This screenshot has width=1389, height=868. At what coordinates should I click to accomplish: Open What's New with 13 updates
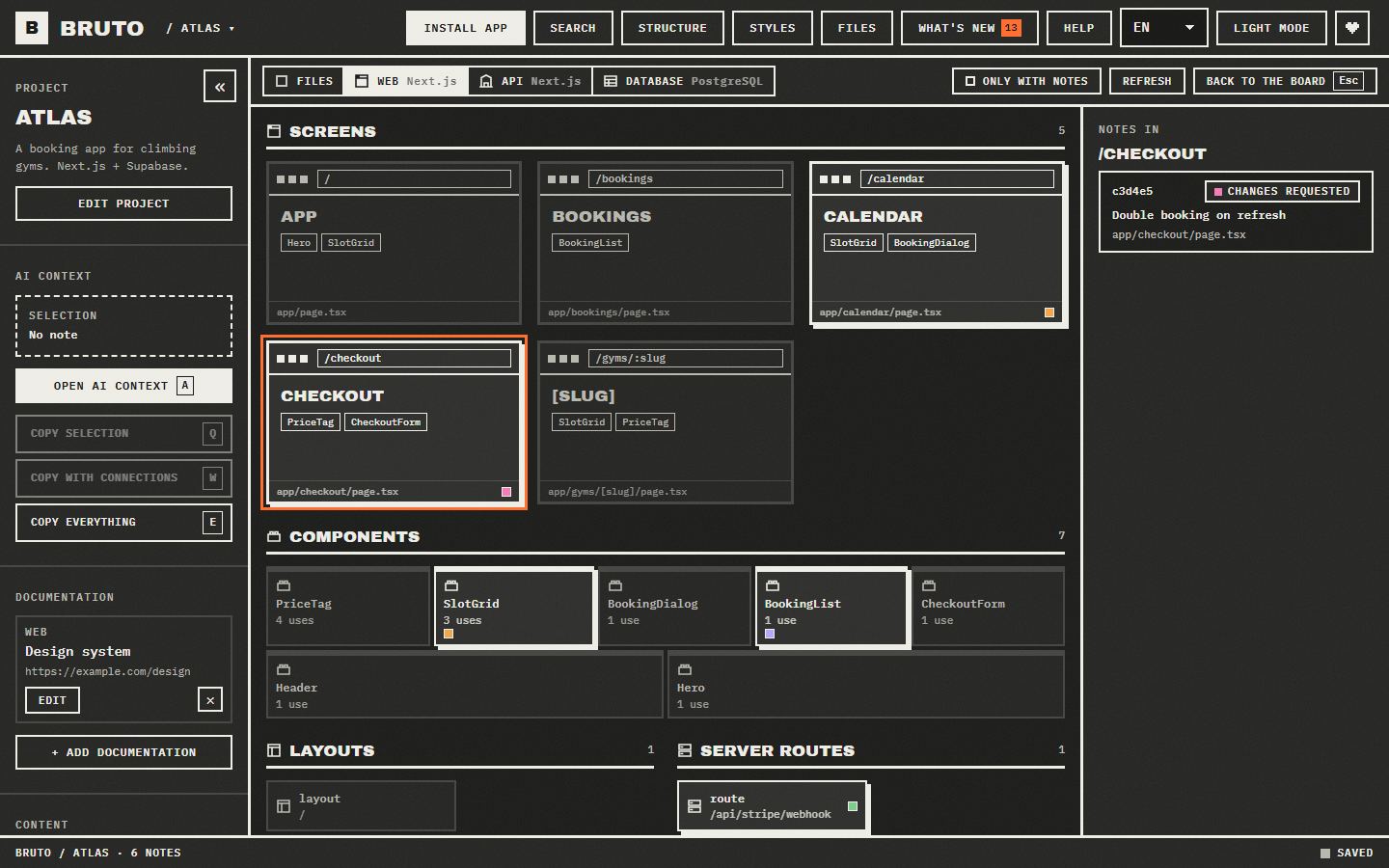tap(969, 28)
